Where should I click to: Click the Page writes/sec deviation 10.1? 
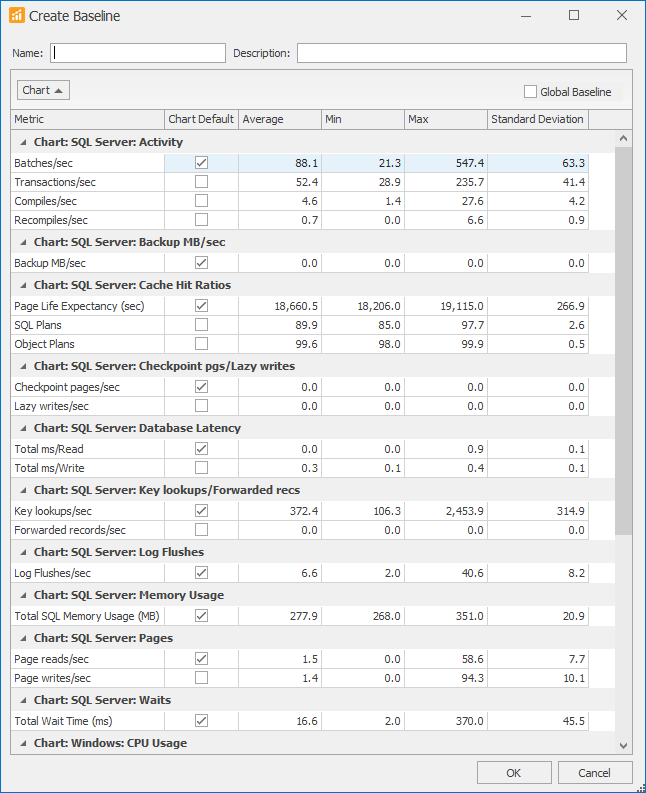click(x=574, y=678)
